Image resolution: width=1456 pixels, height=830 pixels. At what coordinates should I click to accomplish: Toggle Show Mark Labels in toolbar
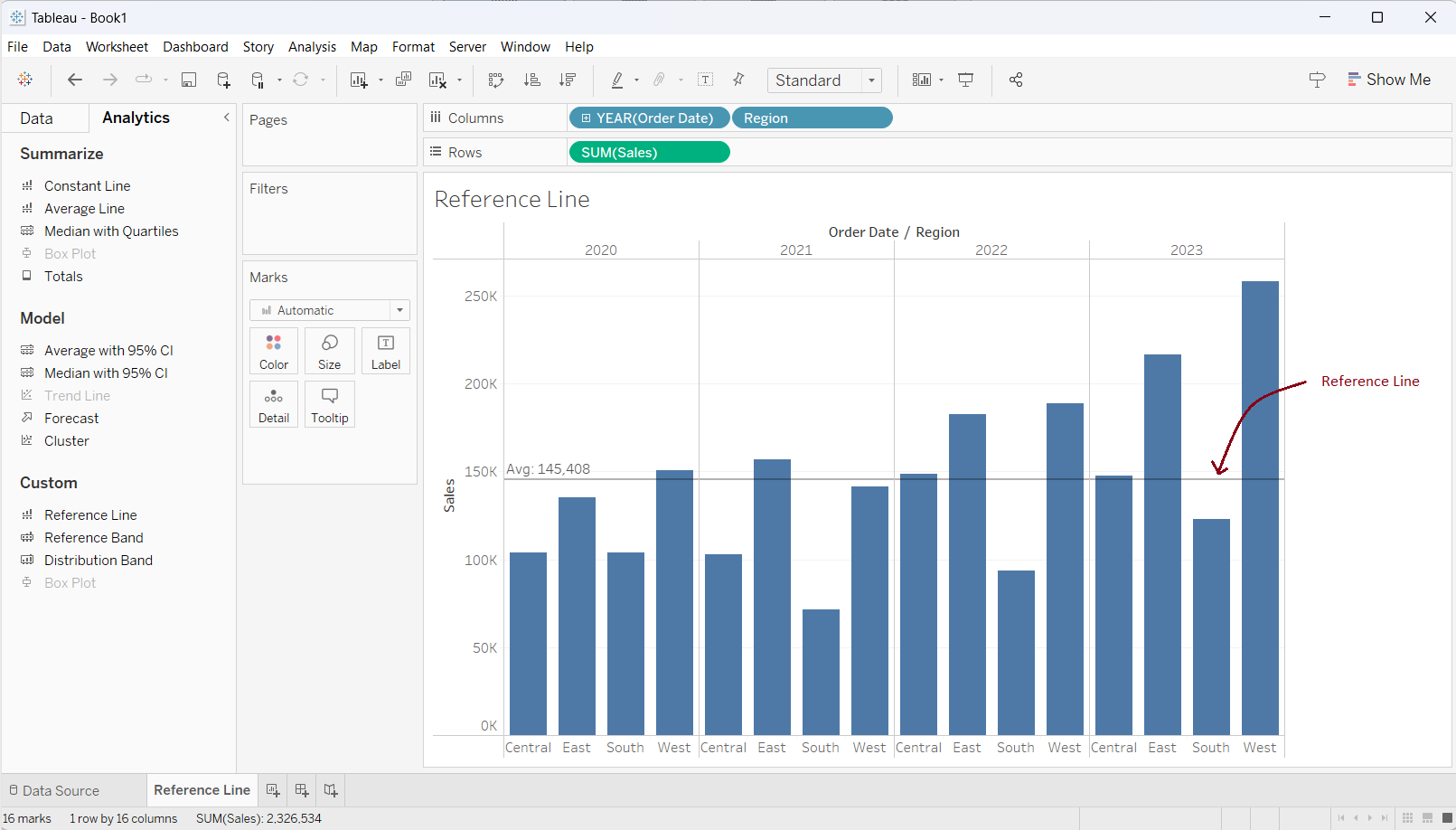[706, 80]
